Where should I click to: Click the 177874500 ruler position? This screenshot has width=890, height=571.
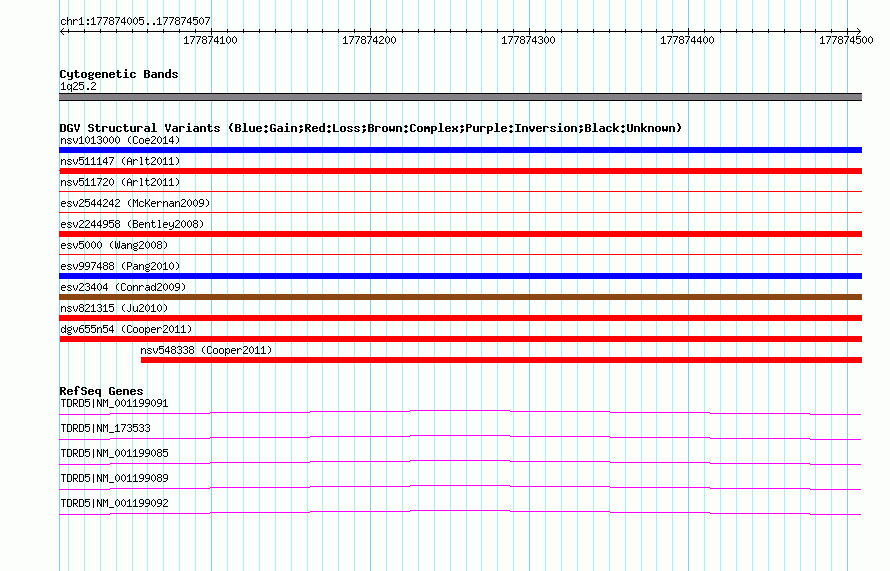[x=846, y=40]
